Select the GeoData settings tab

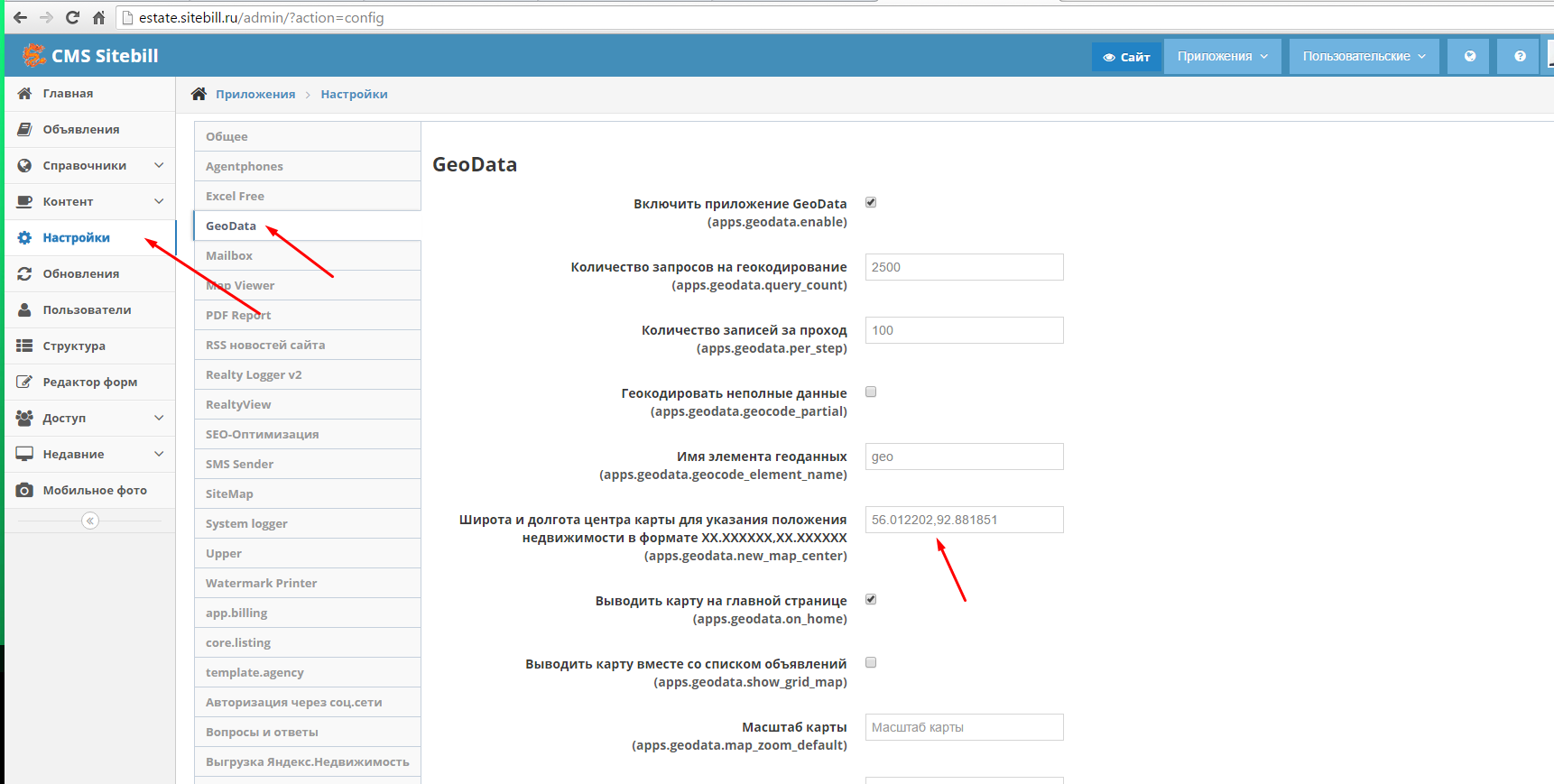pos(308,226)
